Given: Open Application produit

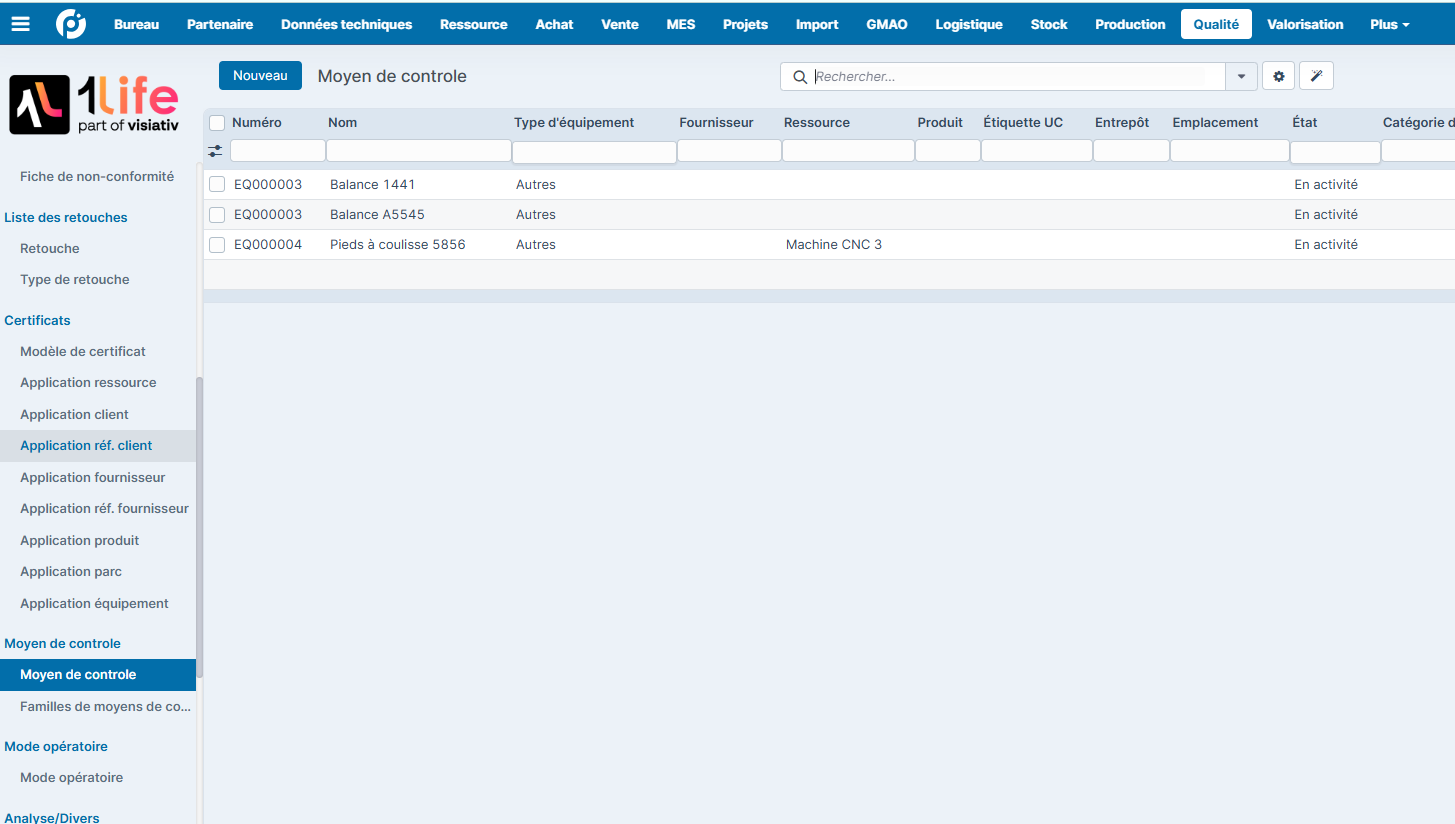Looking at the screenshot, I should [80, 540].
